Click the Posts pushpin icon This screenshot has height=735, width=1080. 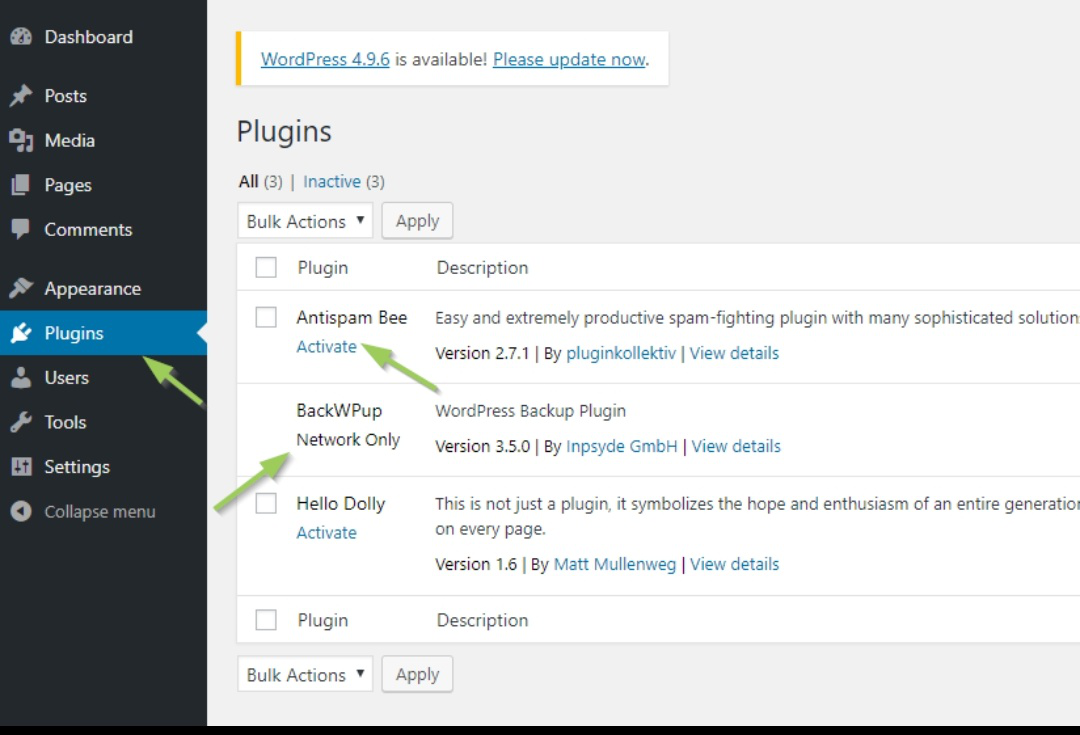point(21,96)
